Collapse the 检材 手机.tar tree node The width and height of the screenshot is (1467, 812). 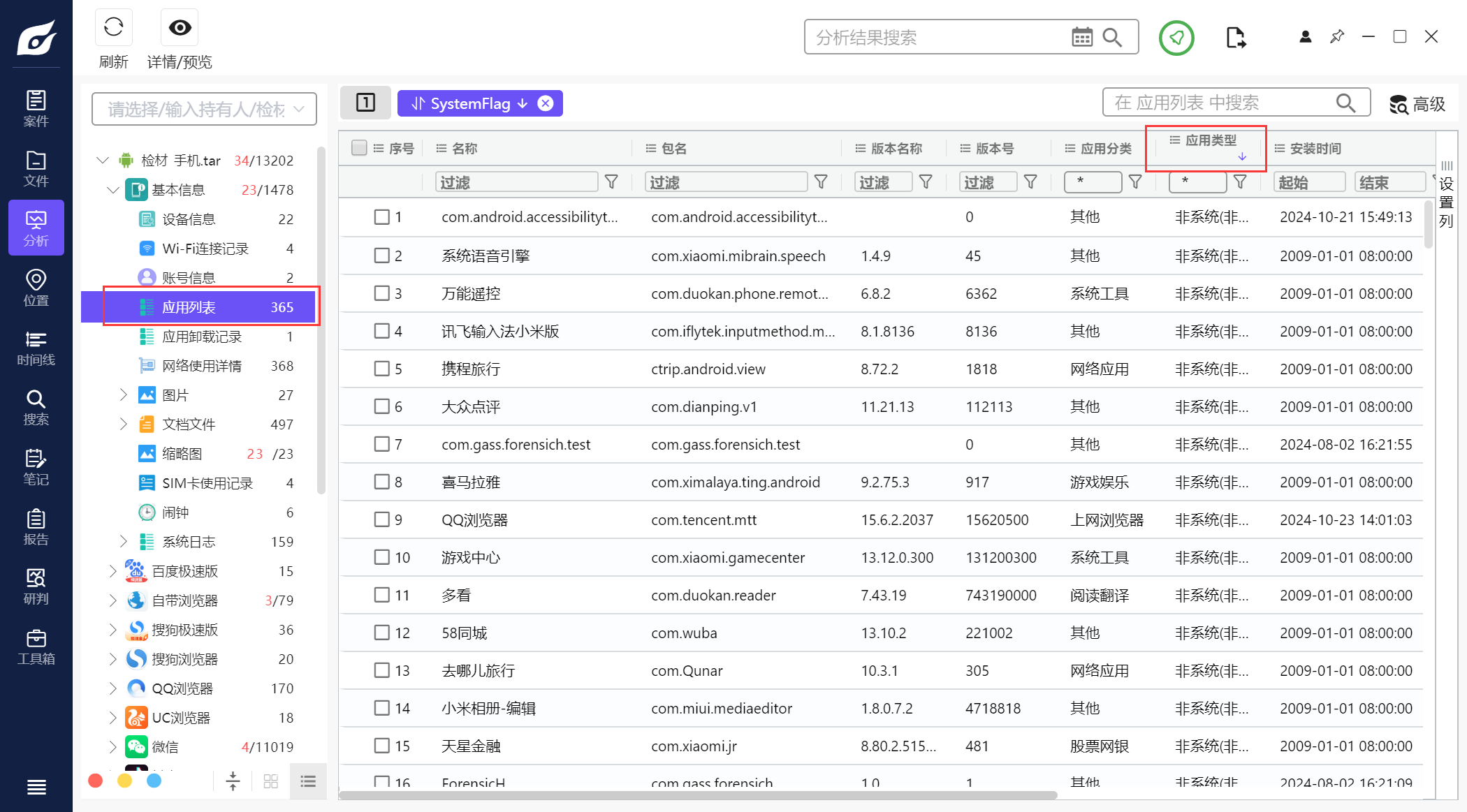point(103,161)
